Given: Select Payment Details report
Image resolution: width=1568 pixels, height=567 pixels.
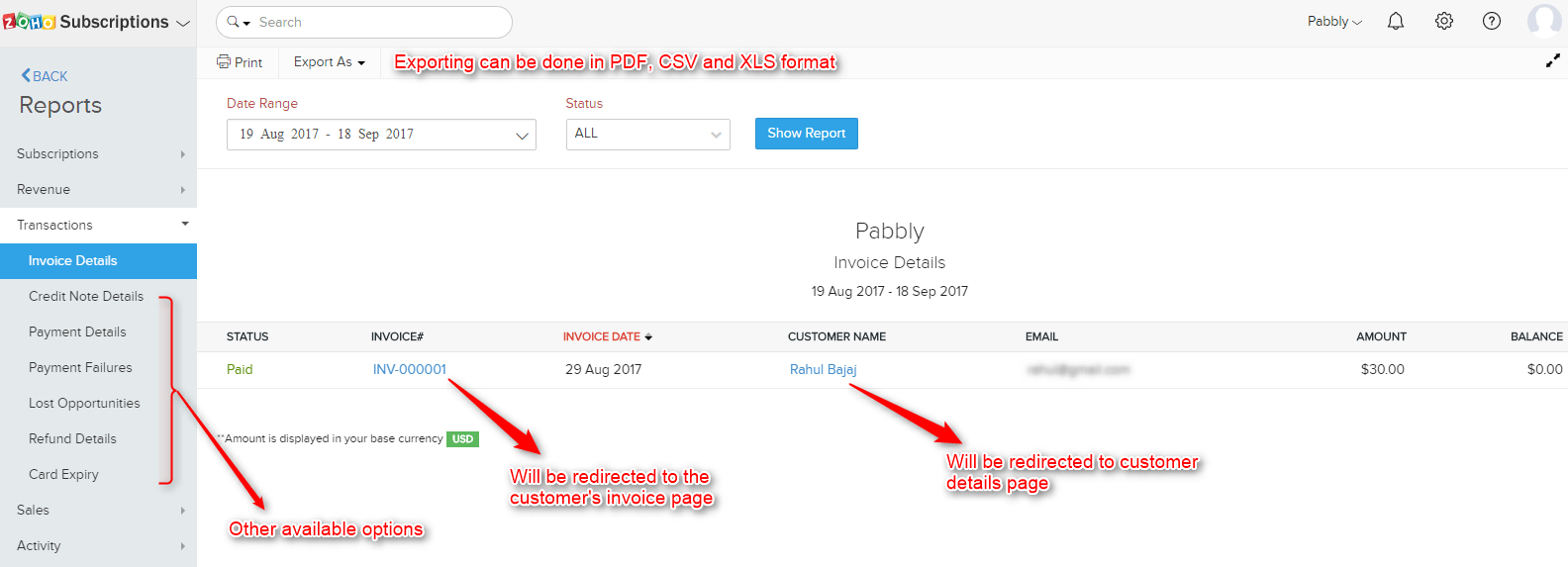Looking at the screenshot, I should [x=77, y=332].
